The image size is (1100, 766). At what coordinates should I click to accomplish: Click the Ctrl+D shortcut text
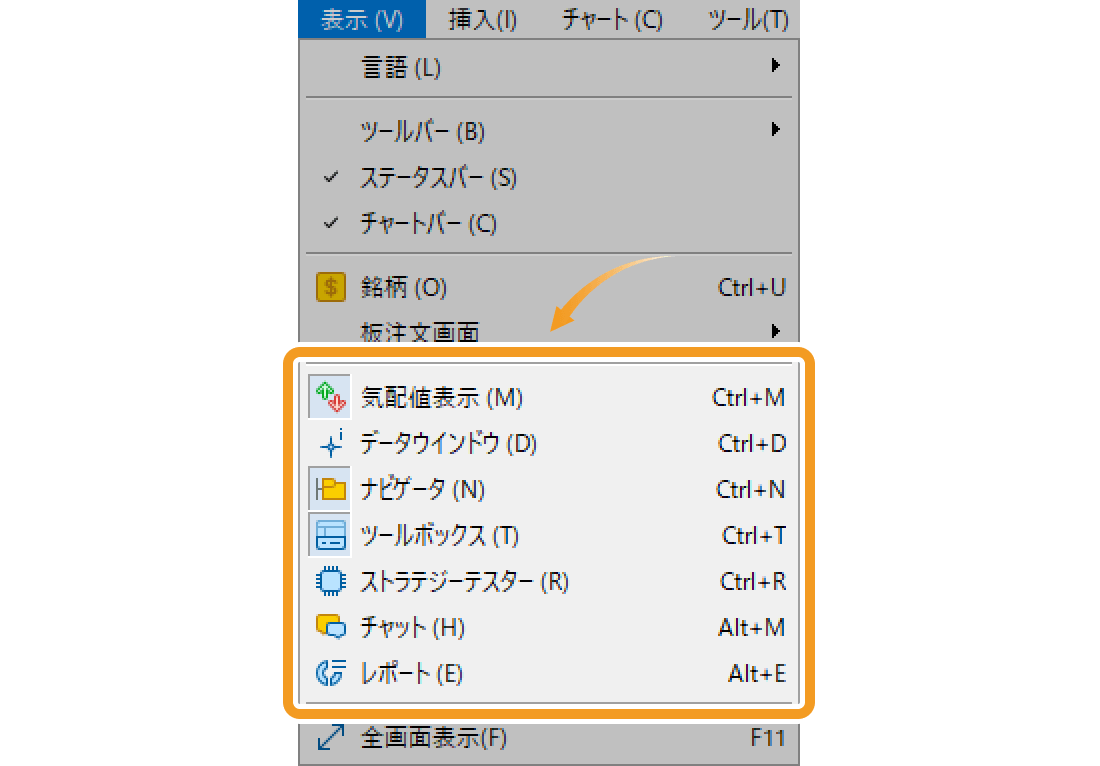[751, 443]
